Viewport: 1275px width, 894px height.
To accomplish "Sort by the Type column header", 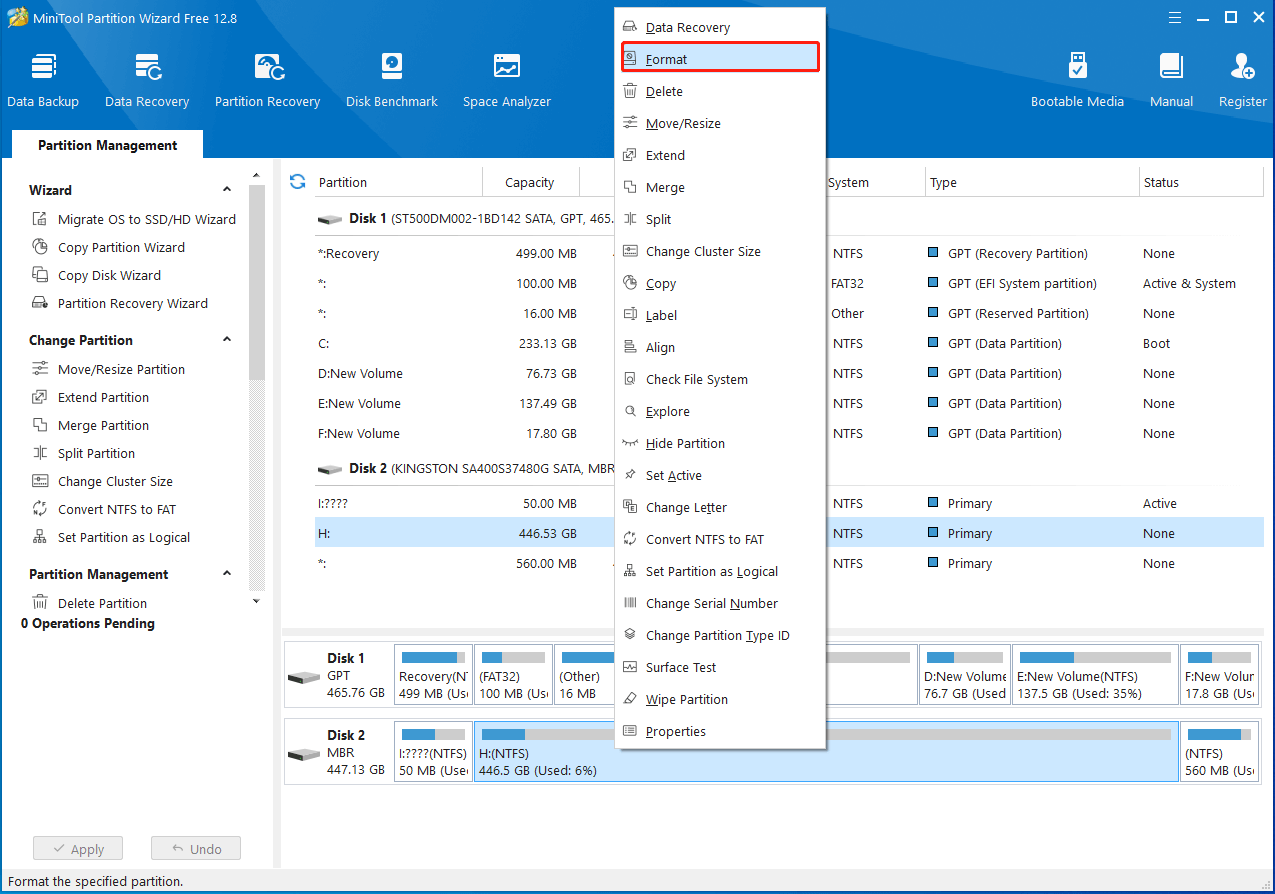I will point(1032,182).
